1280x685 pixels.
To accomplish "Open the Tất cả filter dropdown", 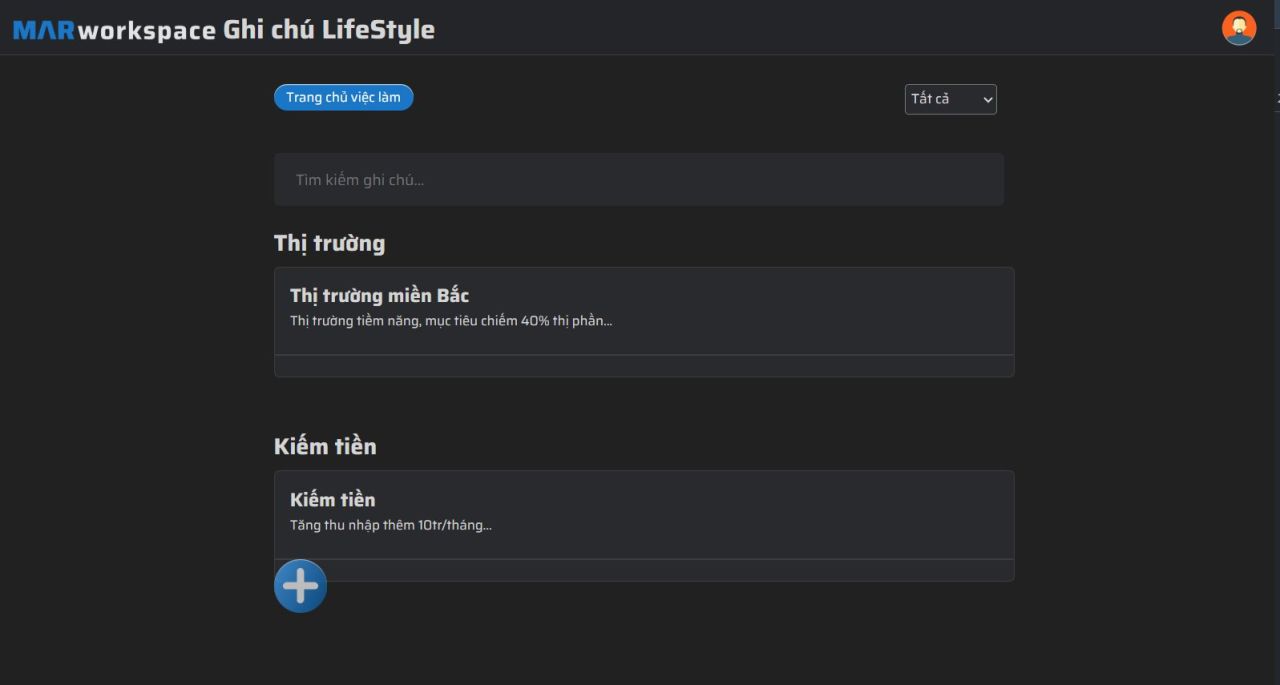I will [x=950, y=99].
